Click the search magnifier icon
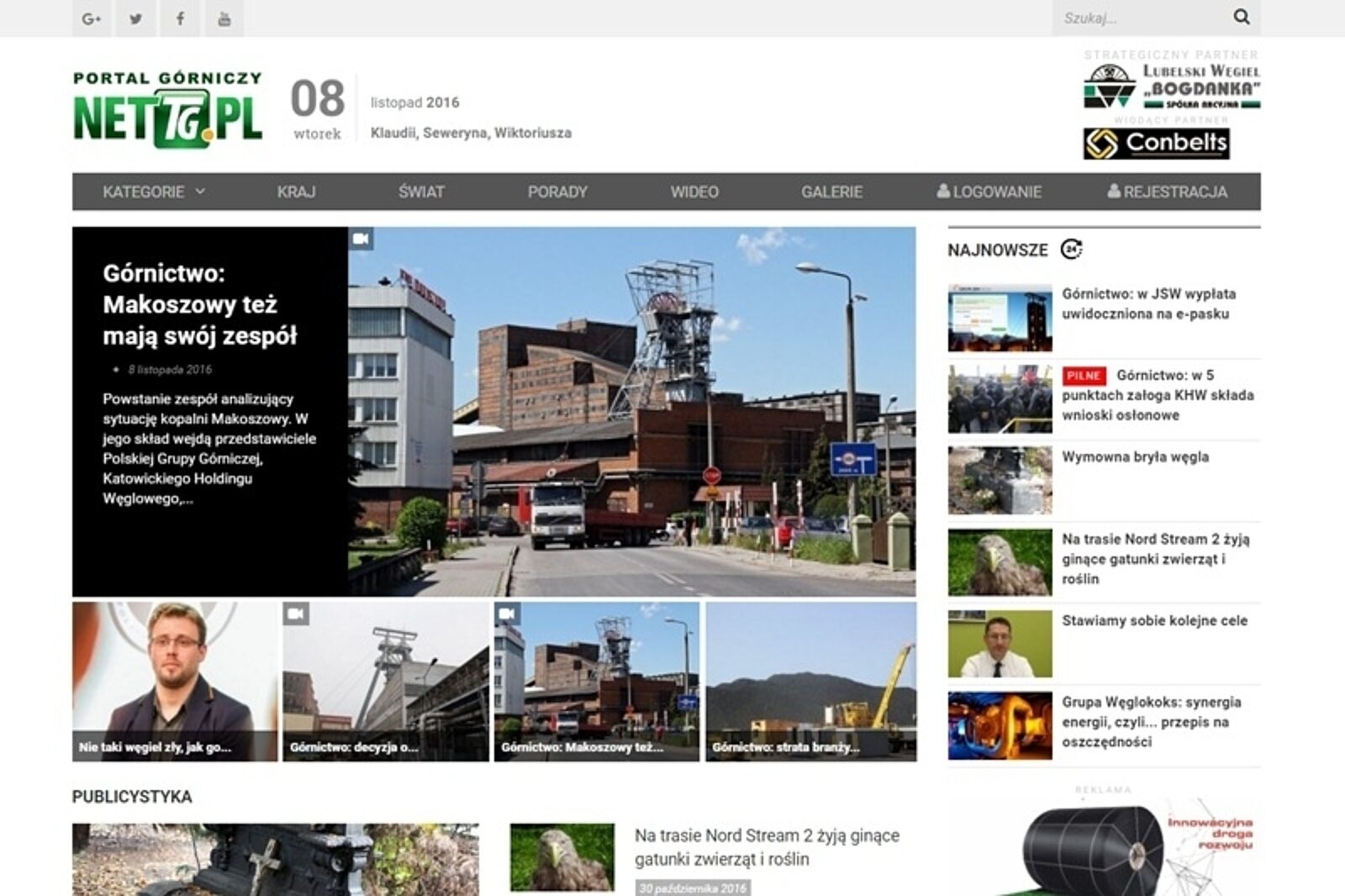This screenshot has height=896, width=1345. click(x=1241, y=17)
